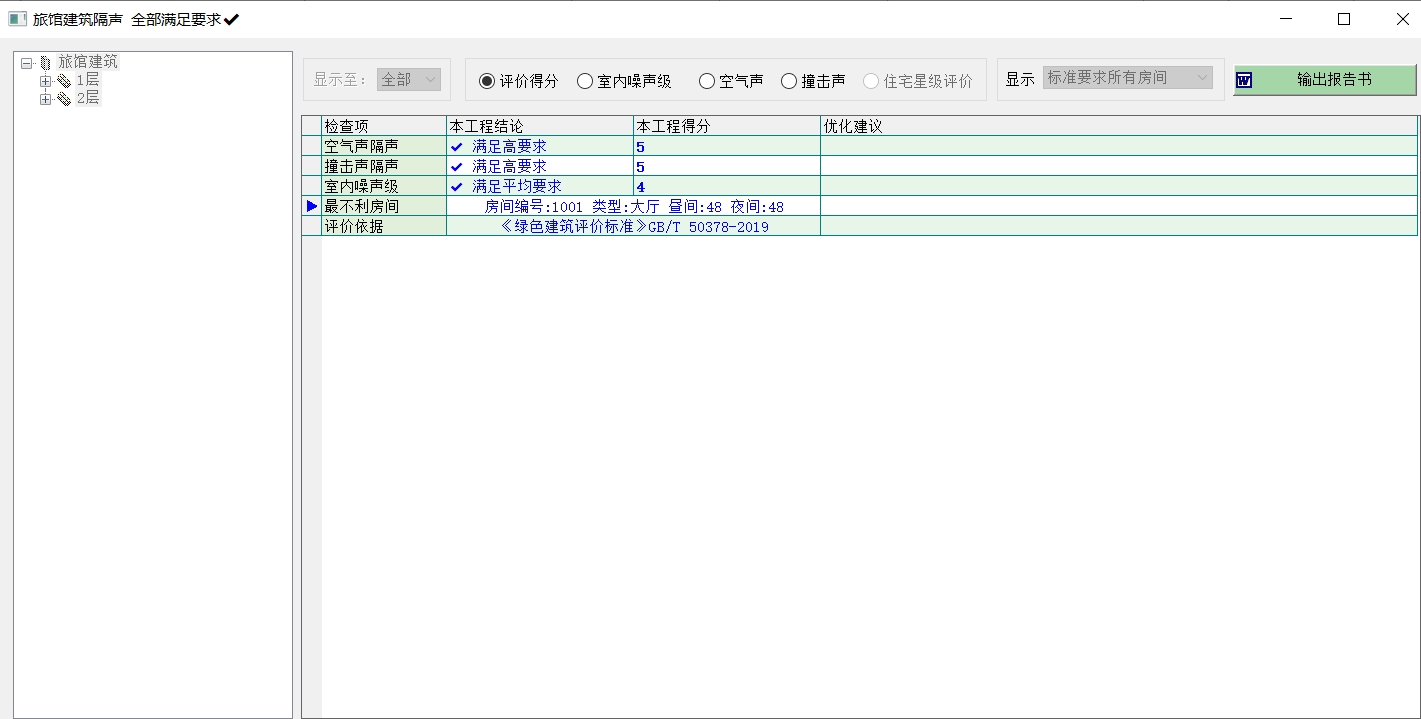Viewport: 1421px width, 719px height.
Task: Click the 输出报告书 button
Action: tap(1324, 80)
